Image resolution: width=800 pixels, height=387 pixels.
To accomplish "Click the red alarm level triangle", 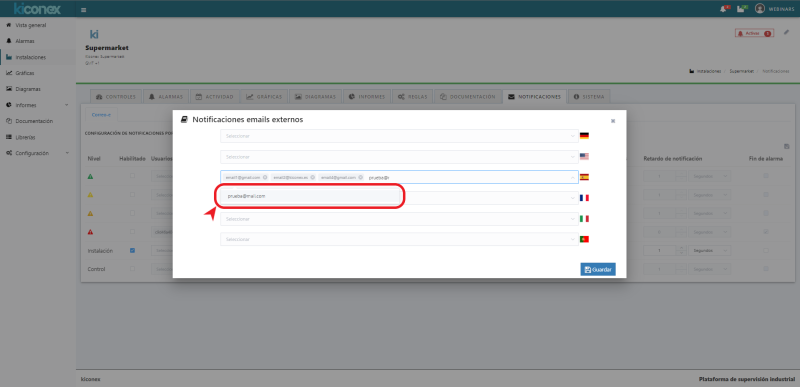I will coord(90,232).
